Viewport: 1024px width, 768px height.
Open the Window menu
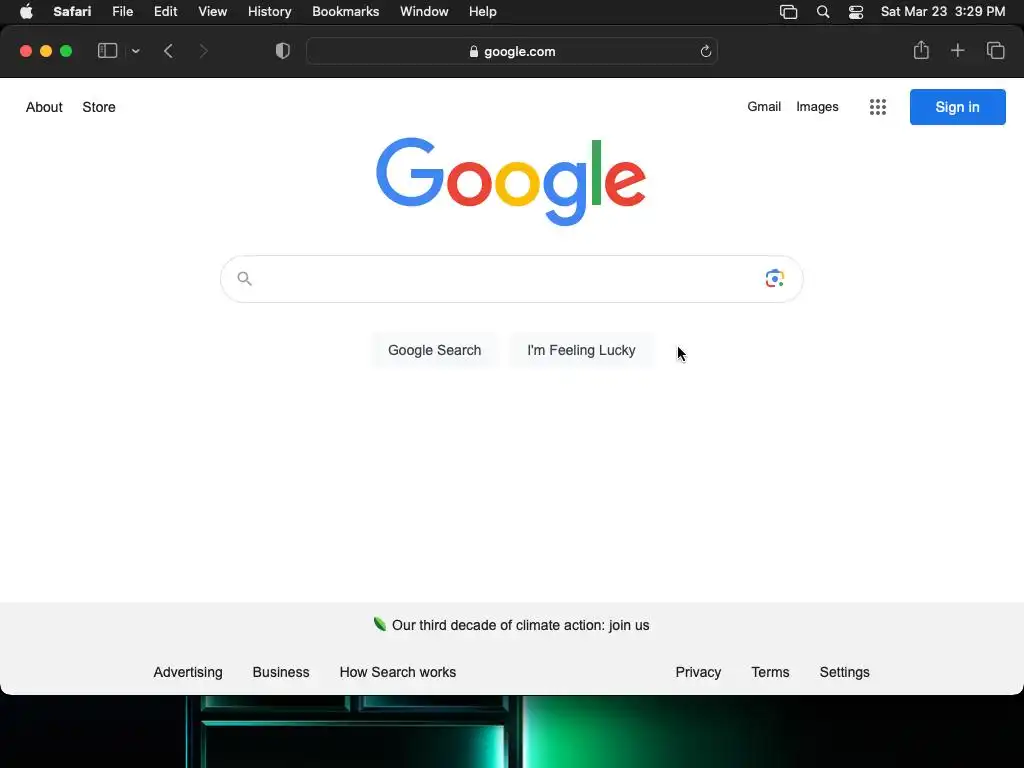[x=424, y=12]
